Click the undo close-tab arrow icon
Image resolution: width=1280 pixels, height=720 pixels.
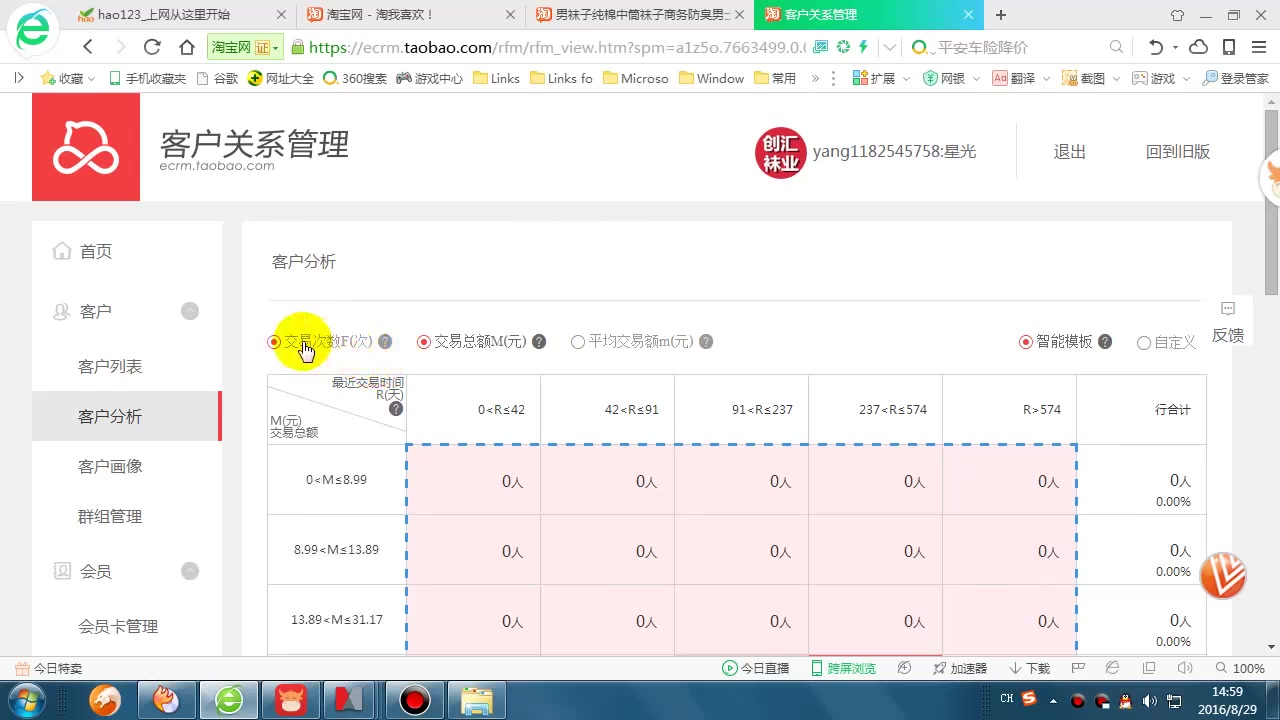point(1156,47)
